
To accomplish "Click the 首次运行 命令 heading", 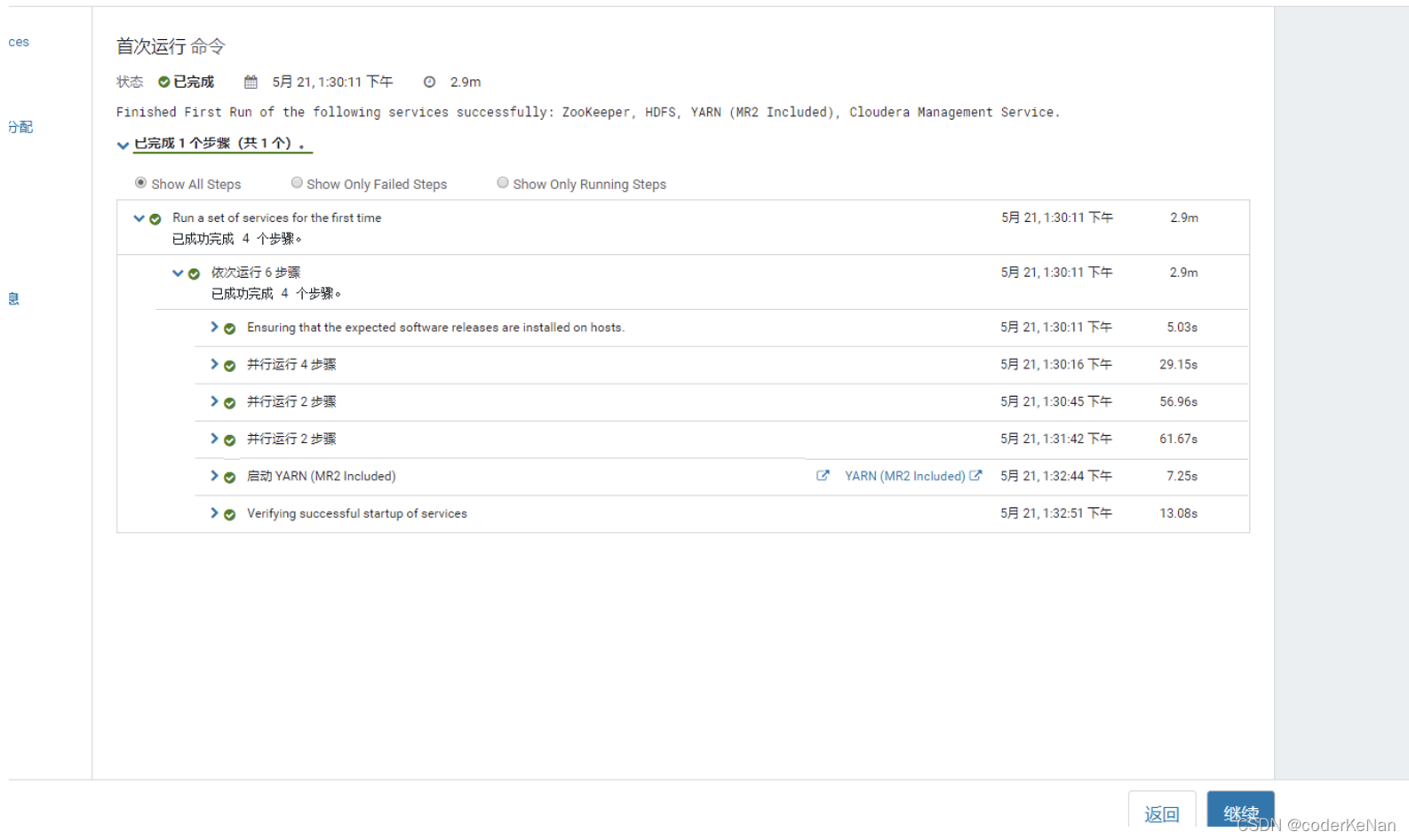I will pyautogui.click(x=171, y=46).
